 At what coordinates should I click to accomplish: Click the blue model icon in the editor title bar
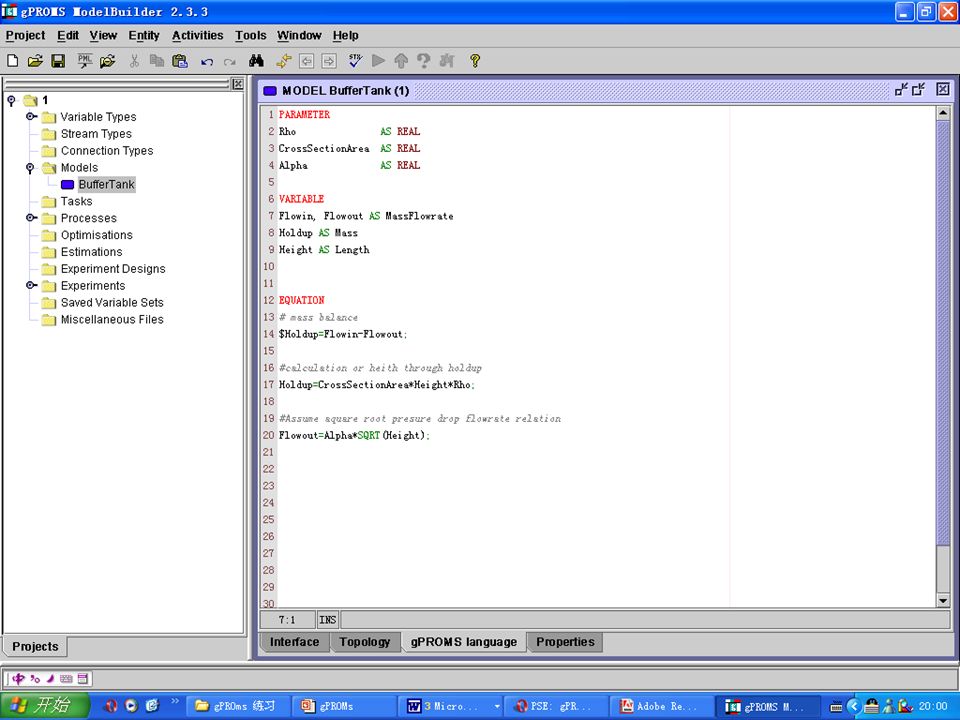tap(269, 91)
